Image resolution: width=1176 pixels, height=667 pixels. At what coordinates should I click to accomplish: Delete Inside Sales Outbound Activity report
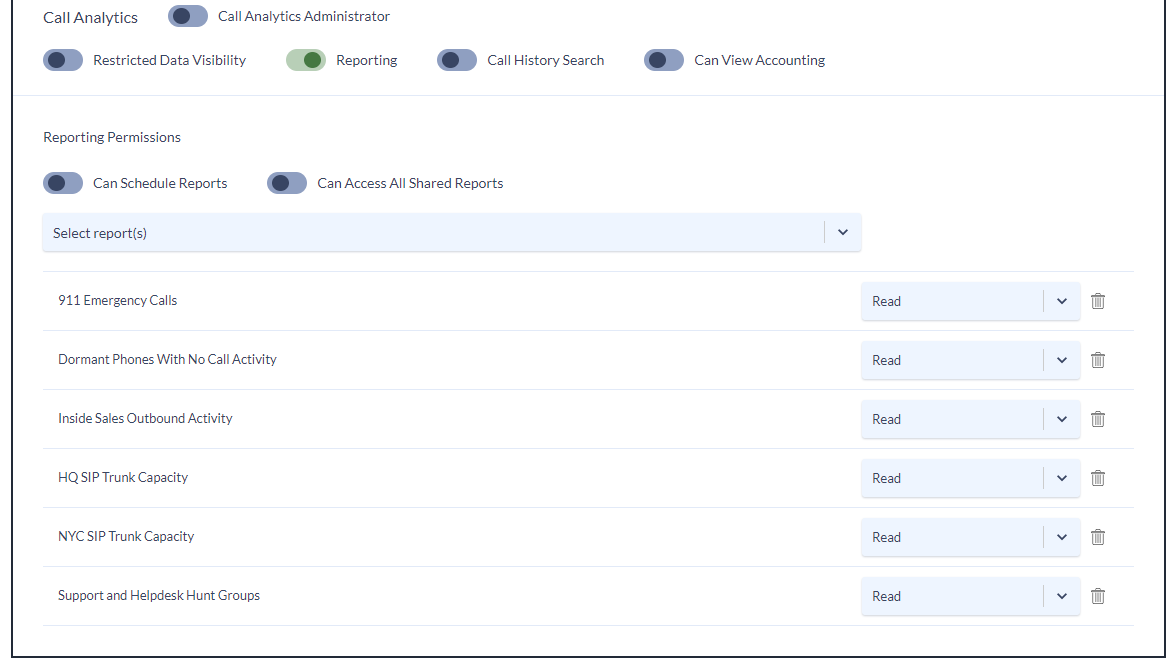[x=1097, y=419]
